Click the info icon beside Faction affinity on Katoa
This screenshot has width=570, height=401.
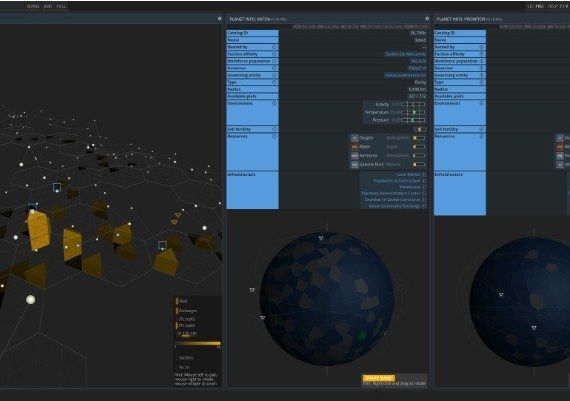point(274,54)
